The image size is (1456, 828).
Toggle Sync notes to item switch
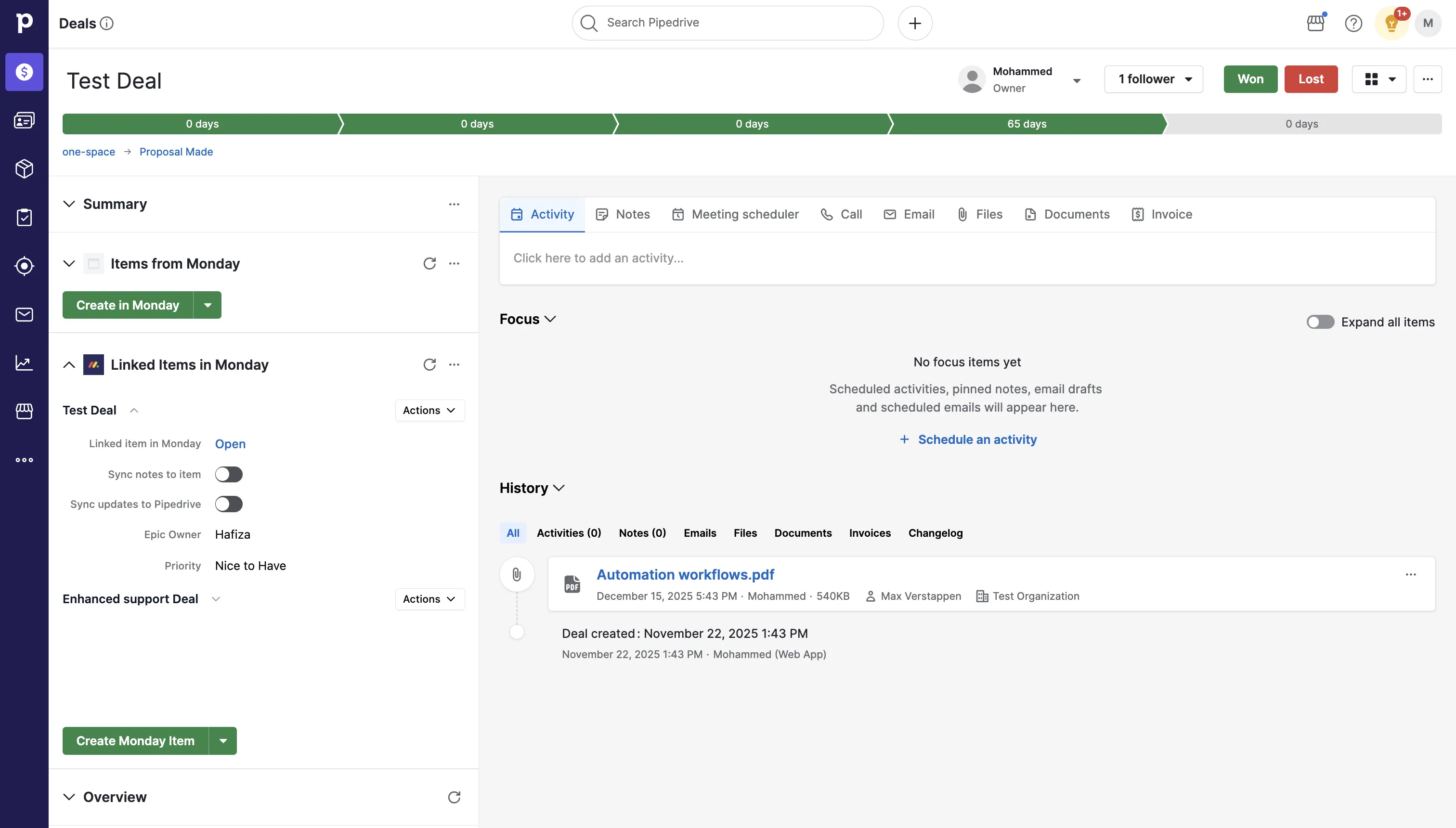(x=229, y=474)
